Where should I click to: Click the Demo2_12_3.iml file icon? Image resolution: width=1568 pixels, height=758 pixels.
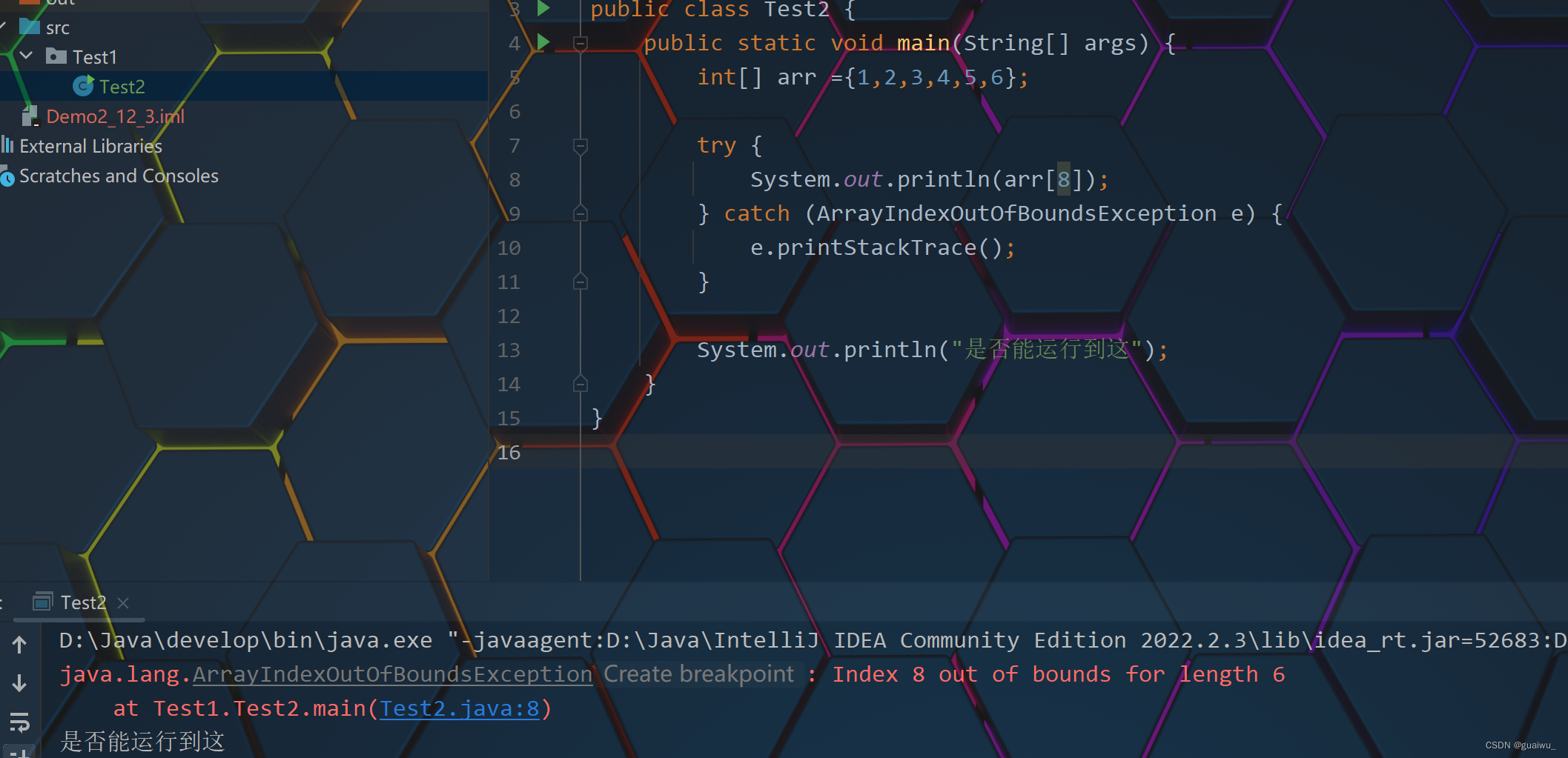pos(30,116)
